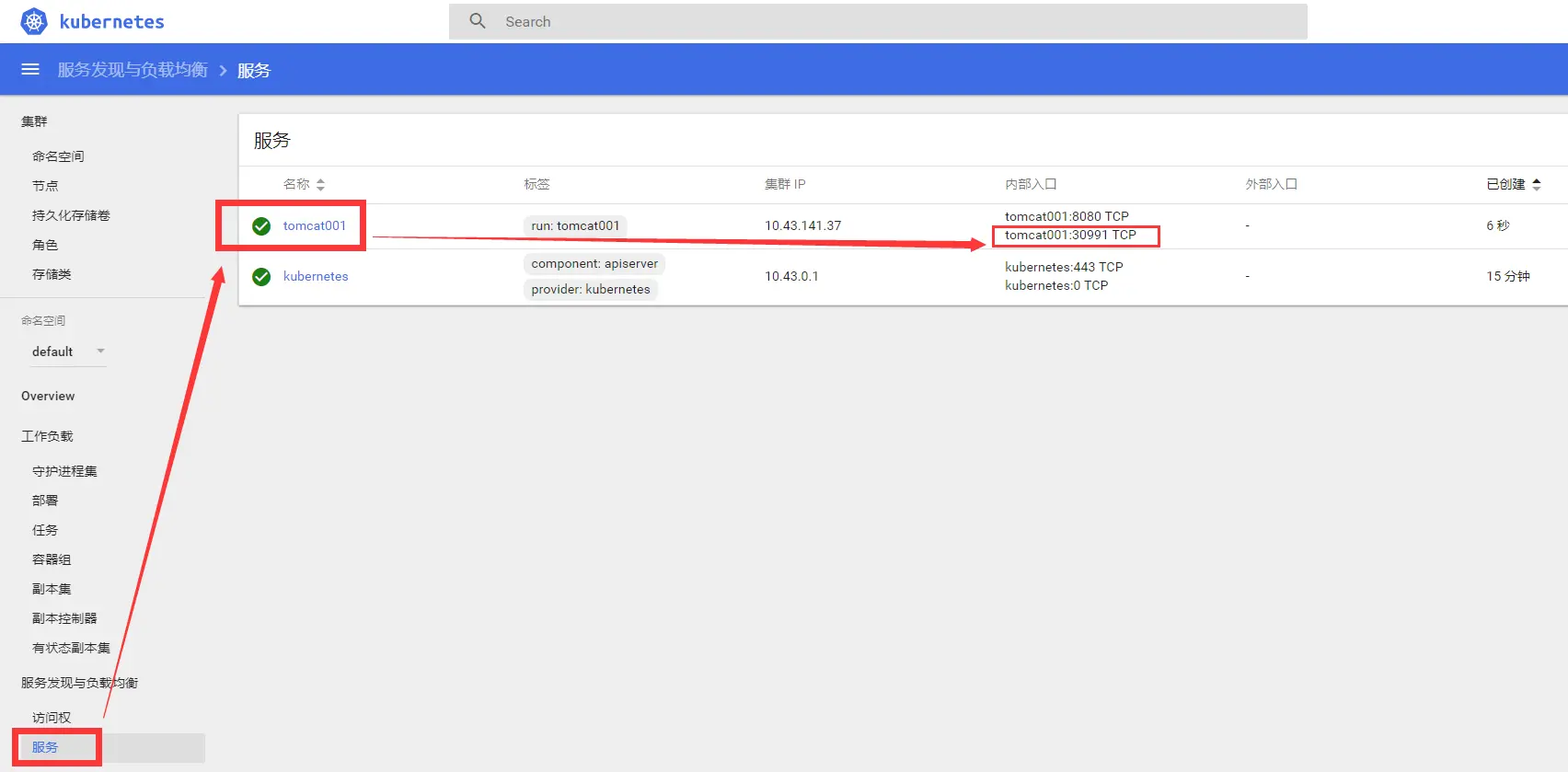This screenshot has height=772, width=1568.
Task: Open 服务发现与负载均衡 sidebar section
Action: (x=79, y=683)
